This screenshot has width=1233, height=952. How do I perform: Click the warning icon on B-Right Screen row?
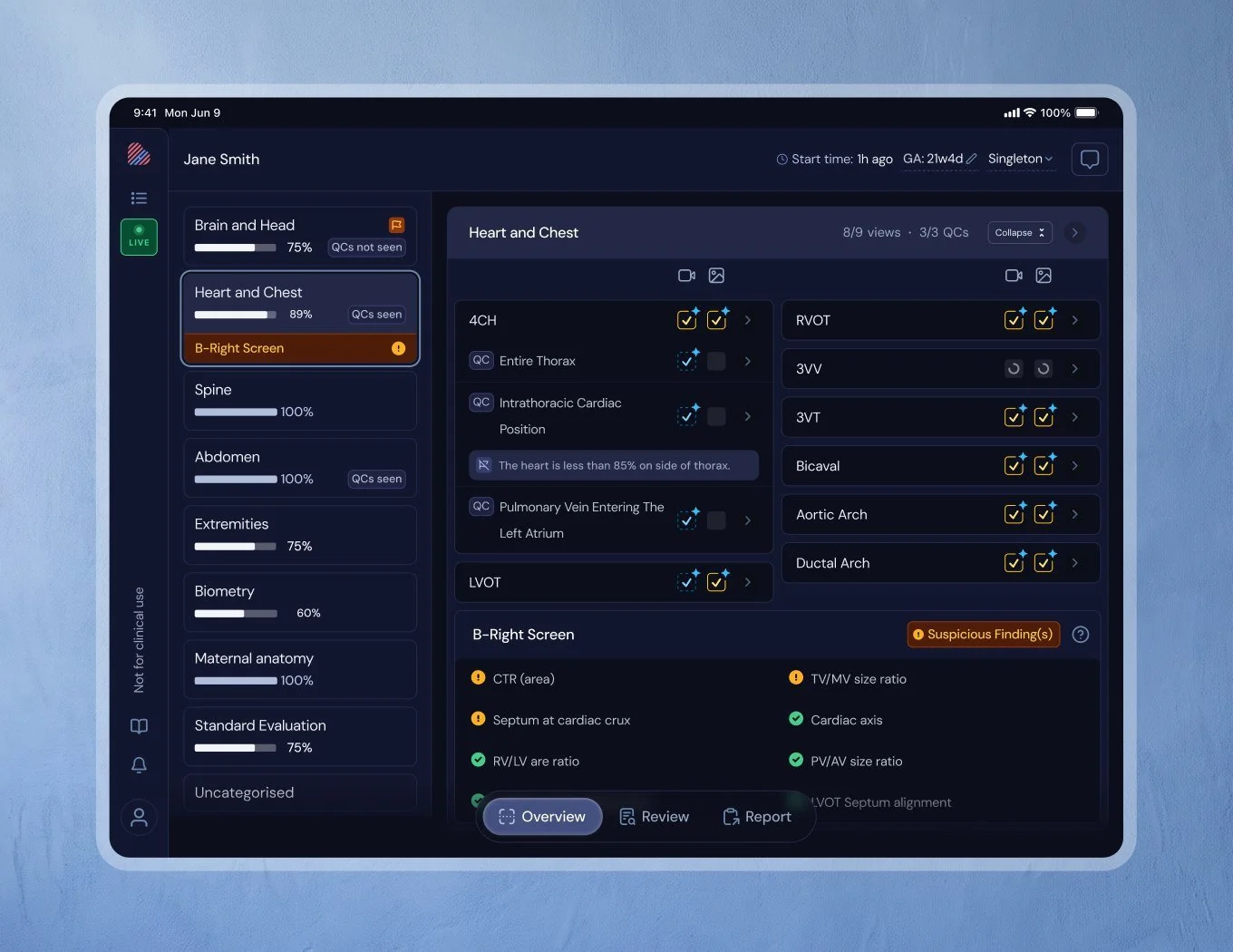point(398,348)
